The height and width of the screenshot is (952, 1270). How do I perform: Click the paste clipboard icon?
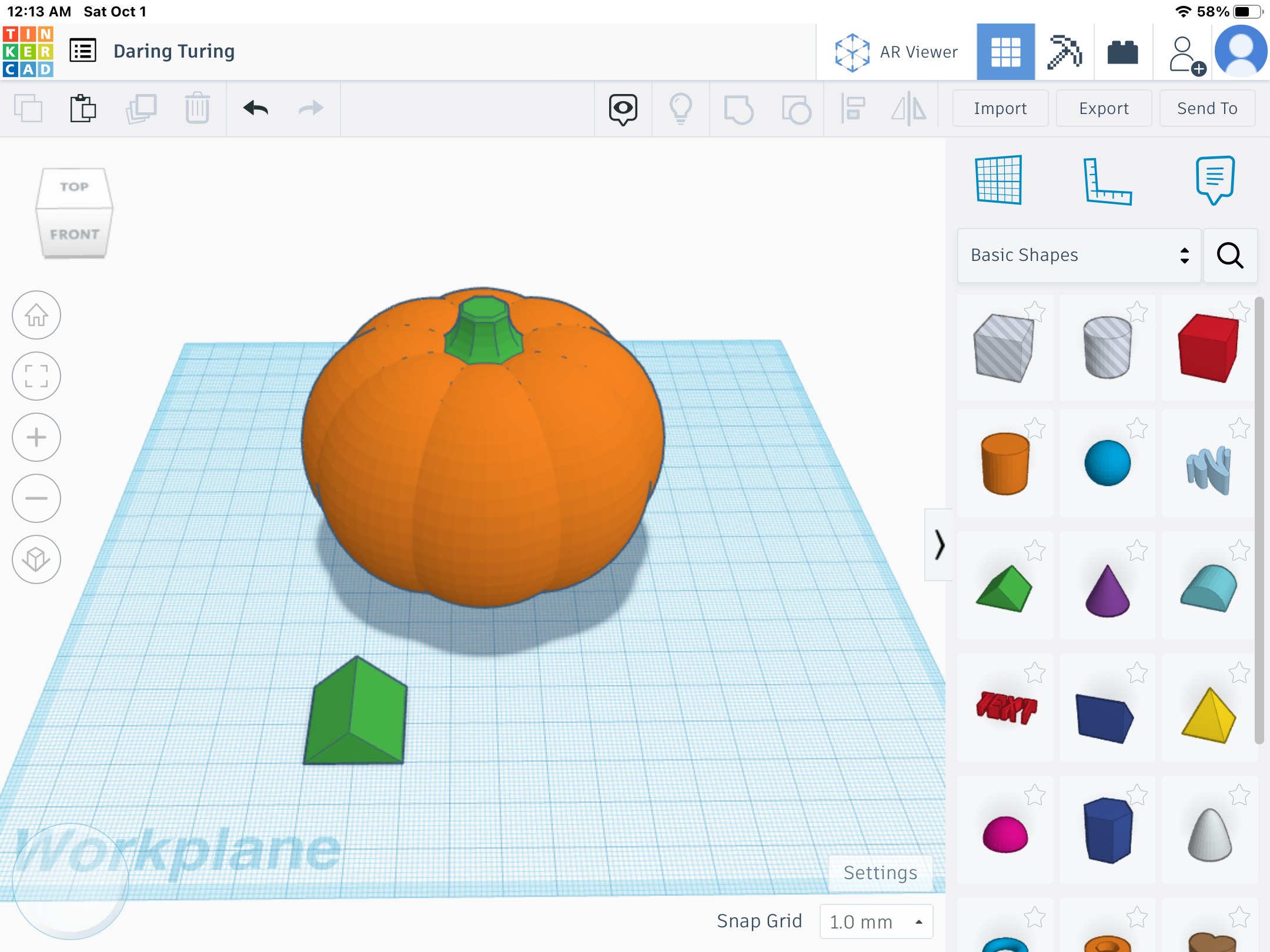pos(83,108)
